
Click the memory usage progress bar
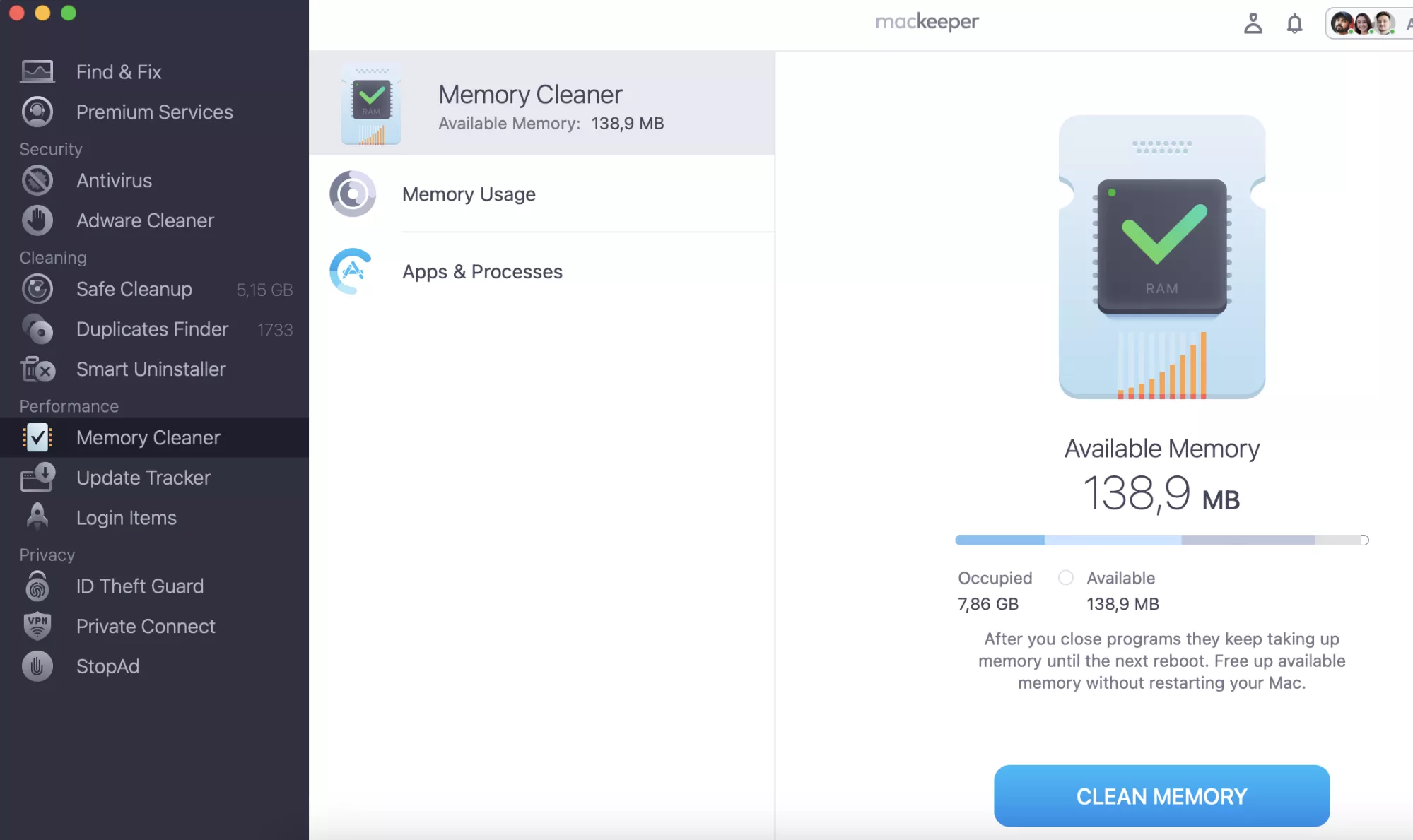tap(1161, 540)
